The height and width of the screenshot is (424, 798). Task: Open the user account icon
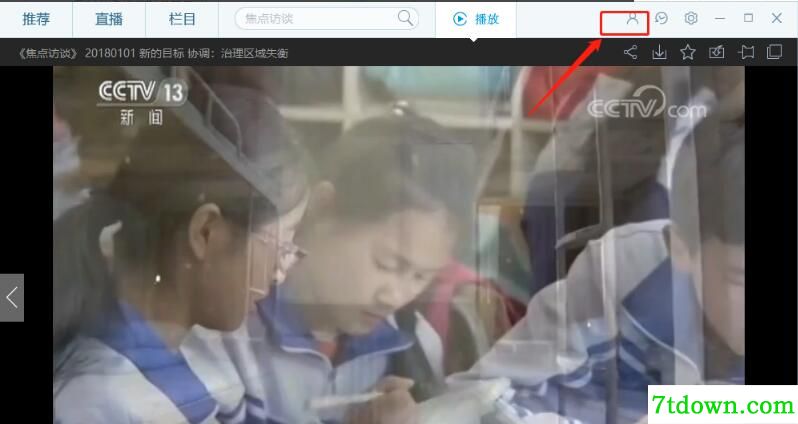click(x=632, y=19)
